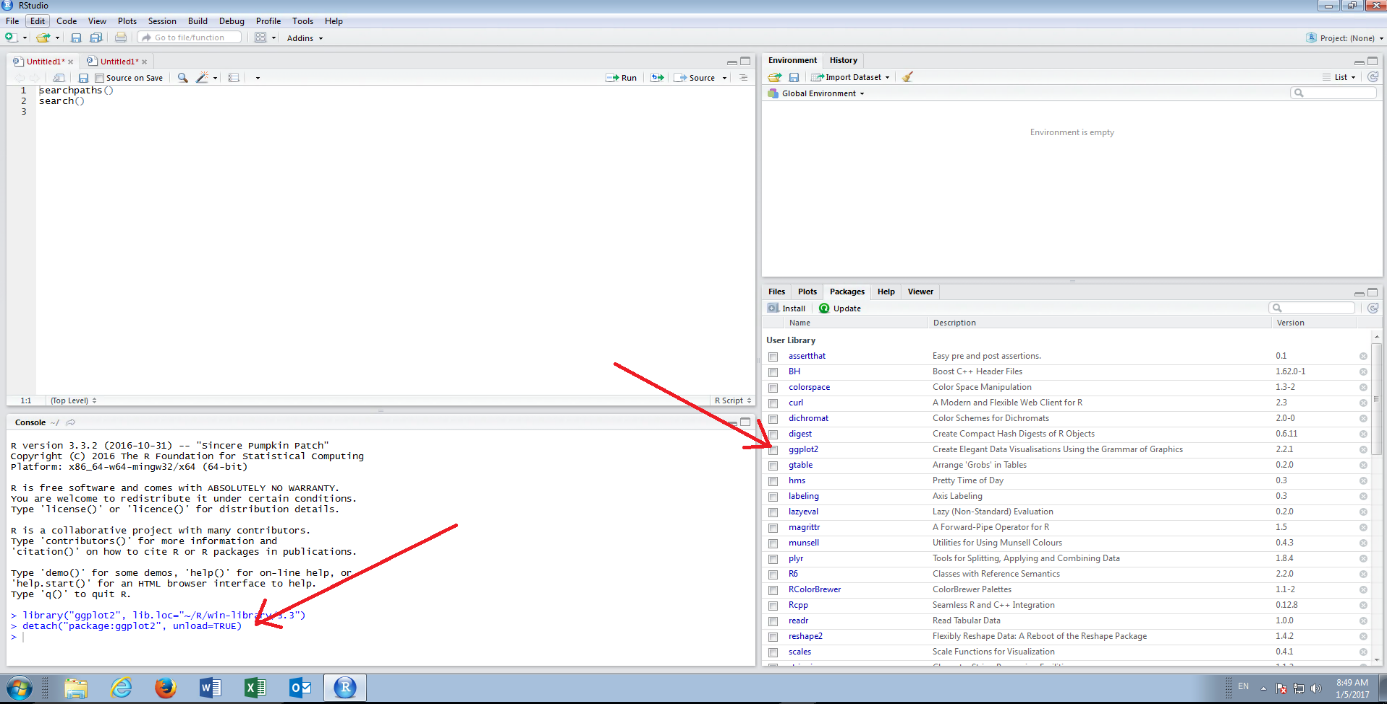This screenshot has height=704, width=1387.
Task: Switch to the Plots tab in lower-right pane
Action: 807,292
